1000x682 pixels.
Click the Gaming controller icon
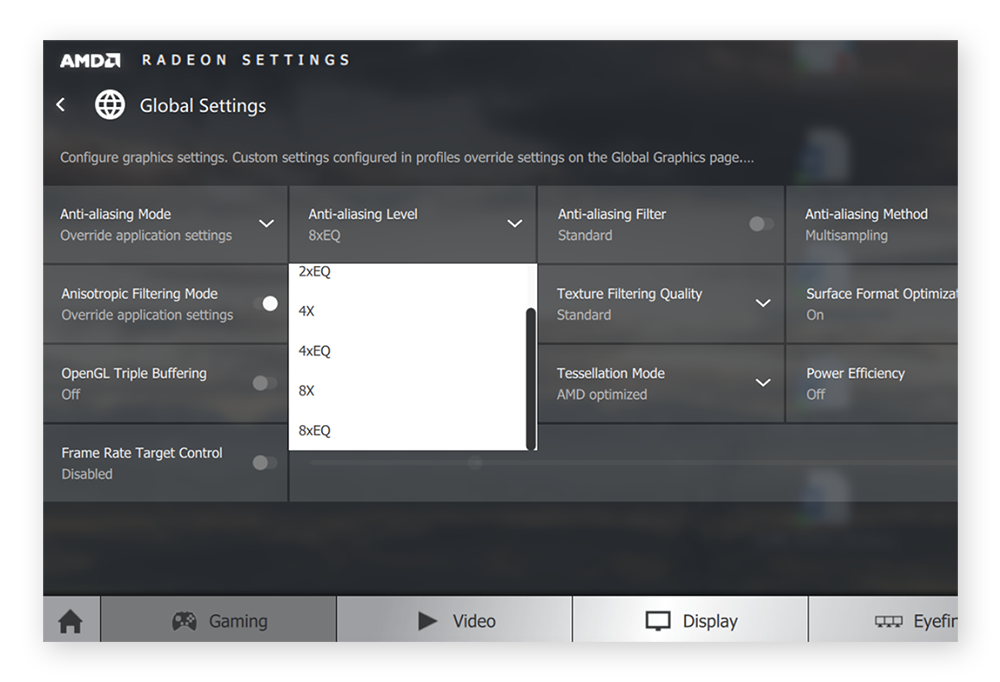pos(184,621)
